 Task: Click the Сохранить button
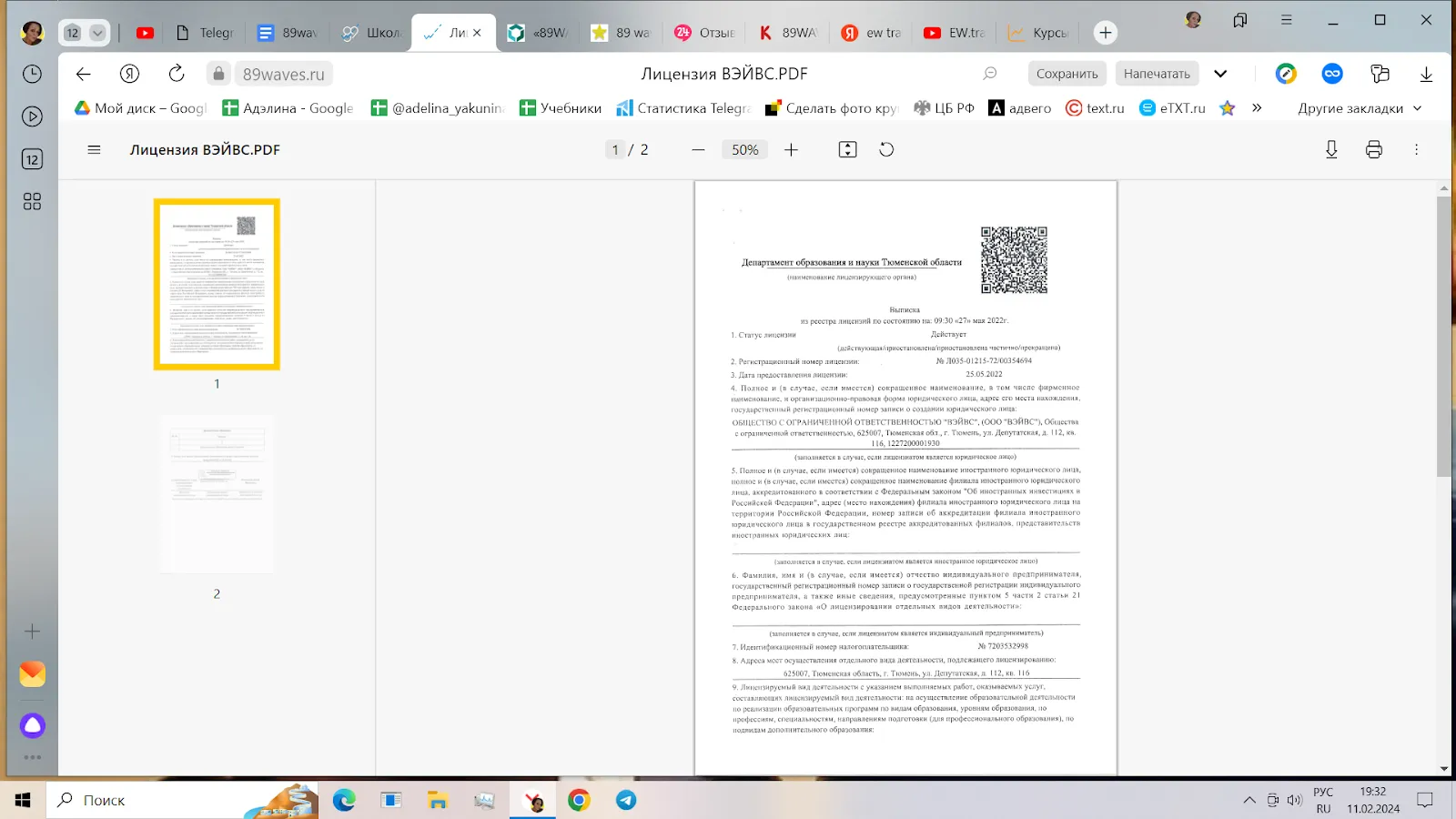1067,74
